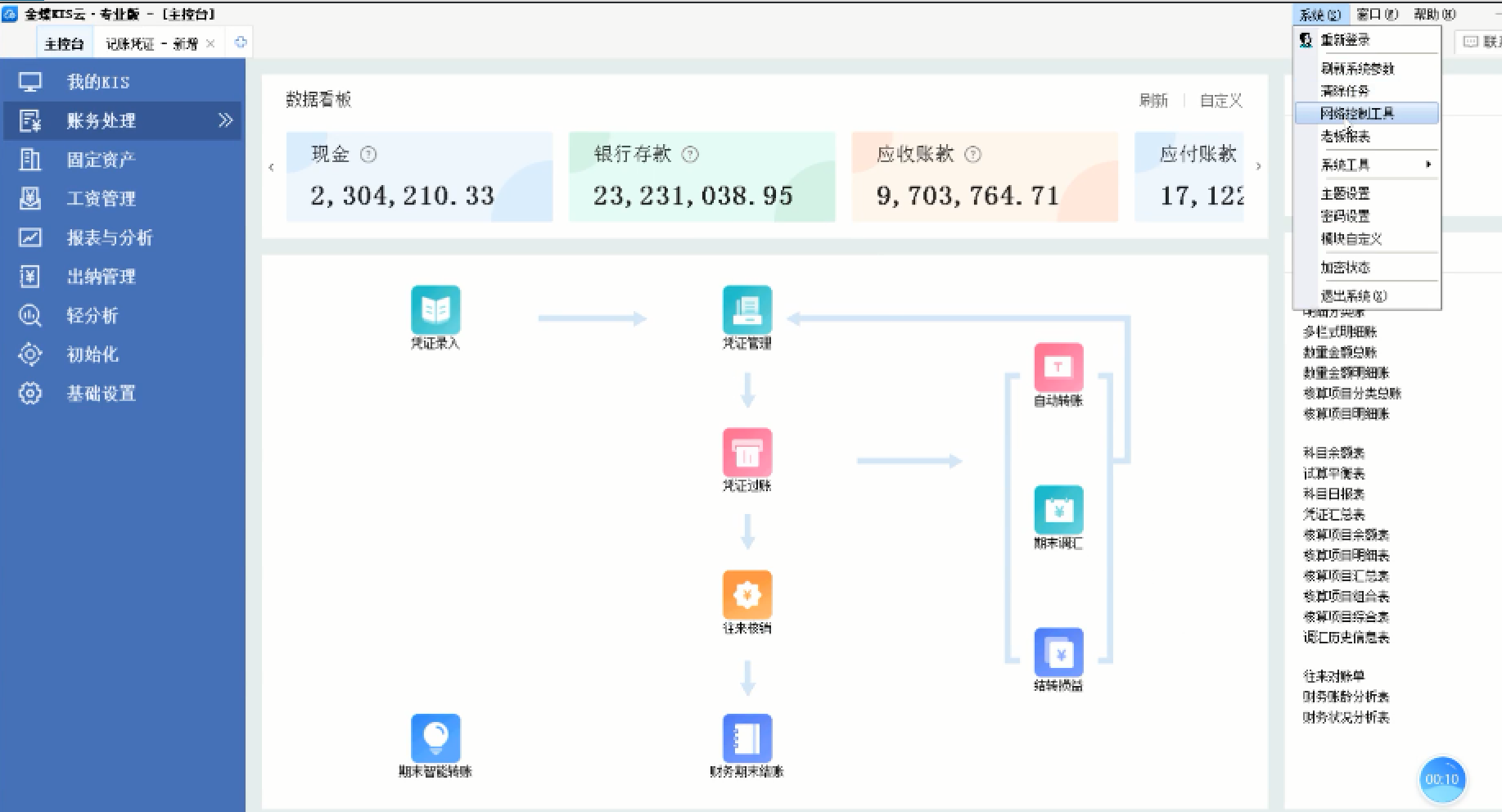Expand the 账务处理 sidebar chevron
Viewport: 1502px width, 812px height.
point(225,120)
